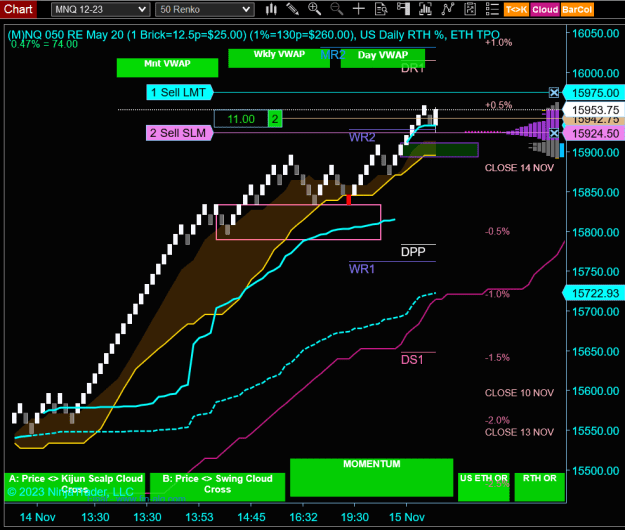Activate the crosshair cursor icon
Viewport: 625px width, 530px height.
(359, 9)
